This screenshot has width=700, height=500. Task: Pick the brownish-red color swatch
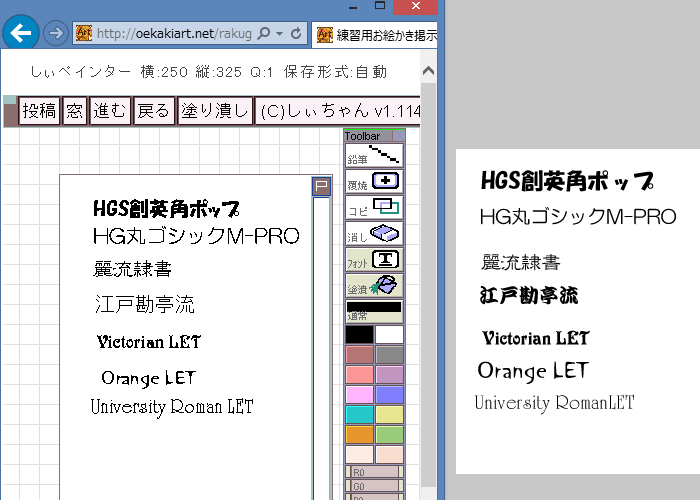[359, 354]
